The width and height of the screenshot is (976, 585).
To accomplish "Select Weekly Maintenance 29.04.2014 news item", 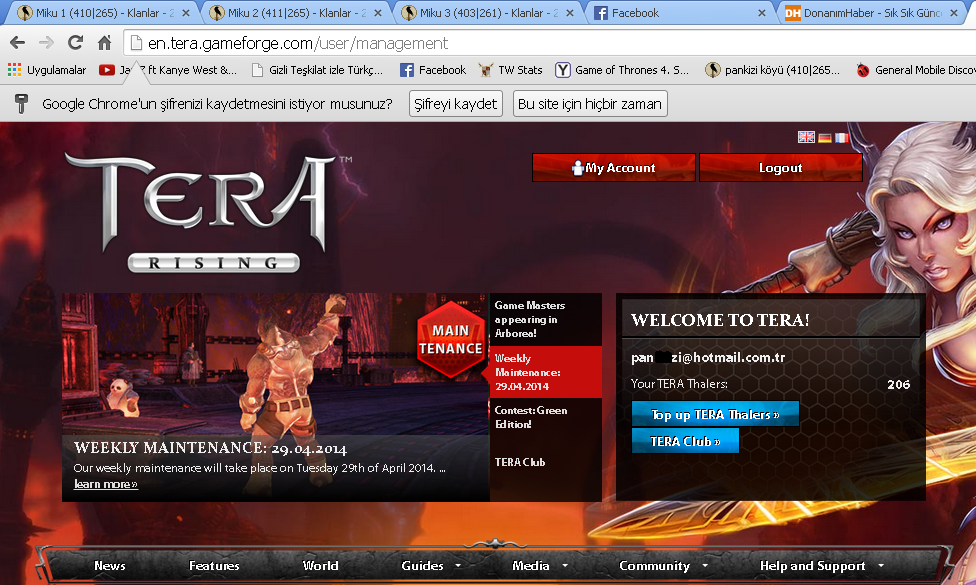I will (x=545, y=372).
